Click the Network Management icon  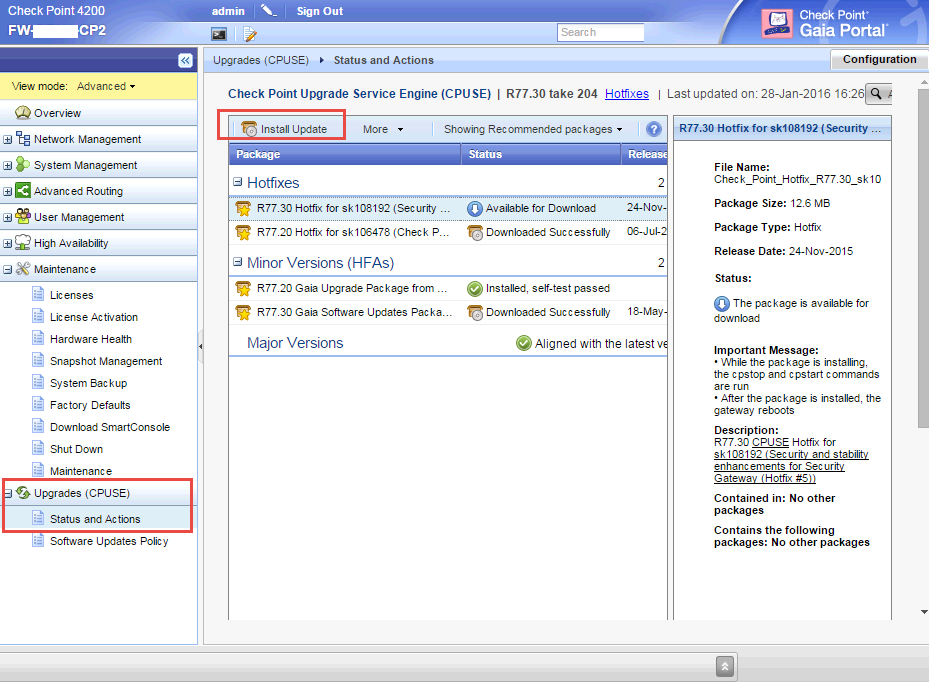(x=23, y=139)
